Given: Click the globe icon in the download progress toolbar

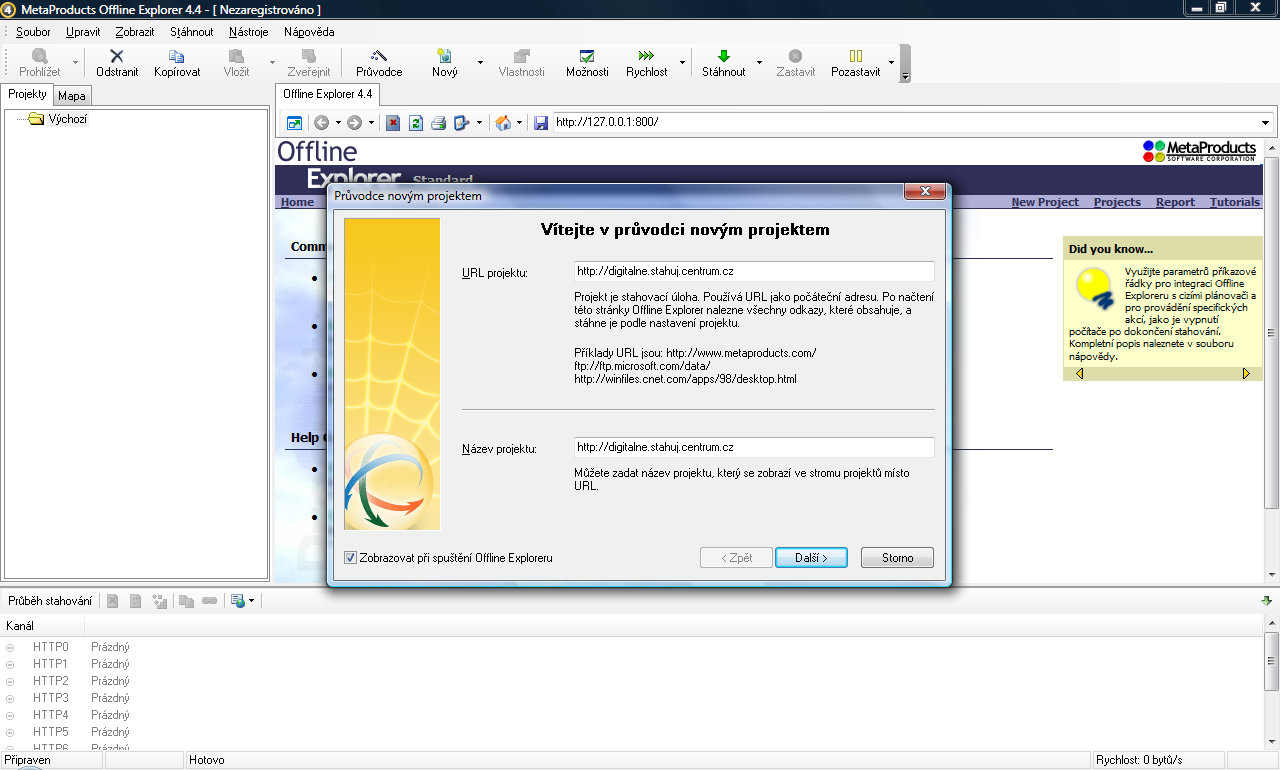Looking at the screenshot, I should coord(237,601).
